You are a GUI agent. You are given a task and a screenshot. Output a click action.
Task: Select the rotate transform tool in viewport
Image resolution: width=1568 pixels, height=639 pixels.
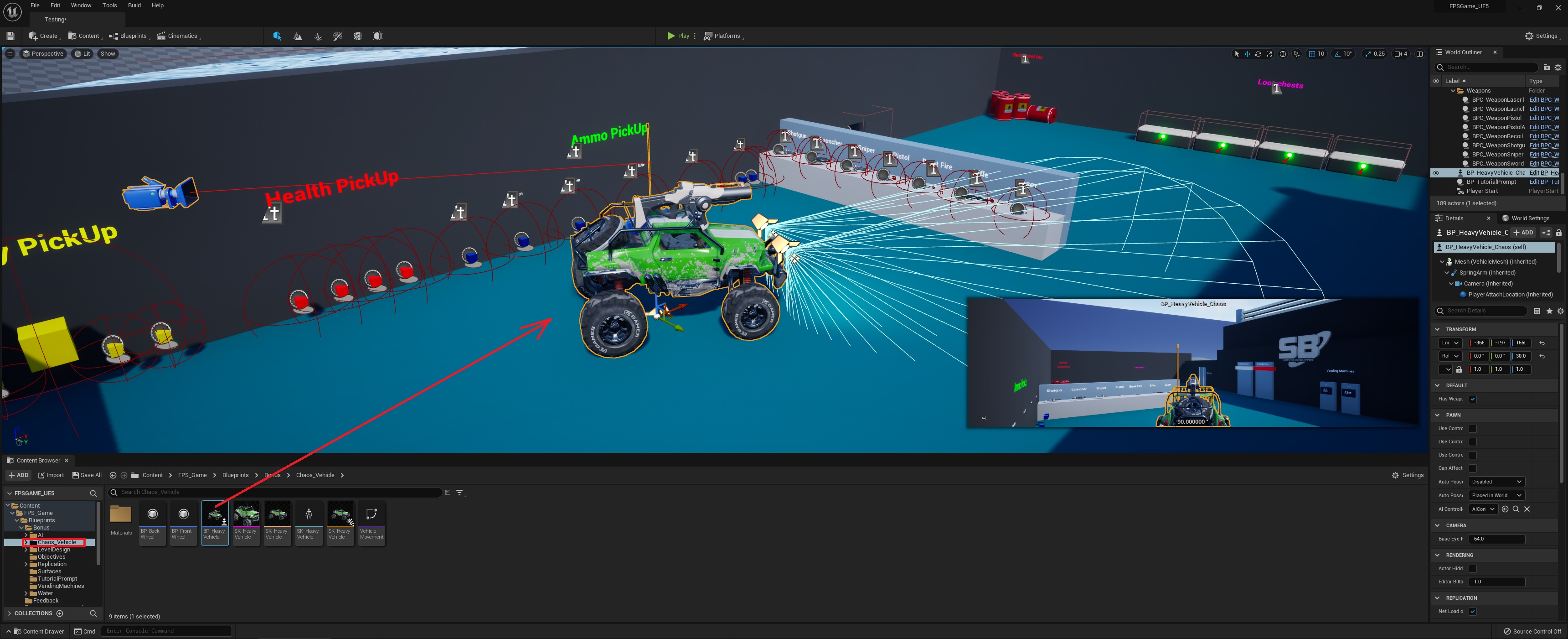pyautogui.click(x=1258, y=54)
